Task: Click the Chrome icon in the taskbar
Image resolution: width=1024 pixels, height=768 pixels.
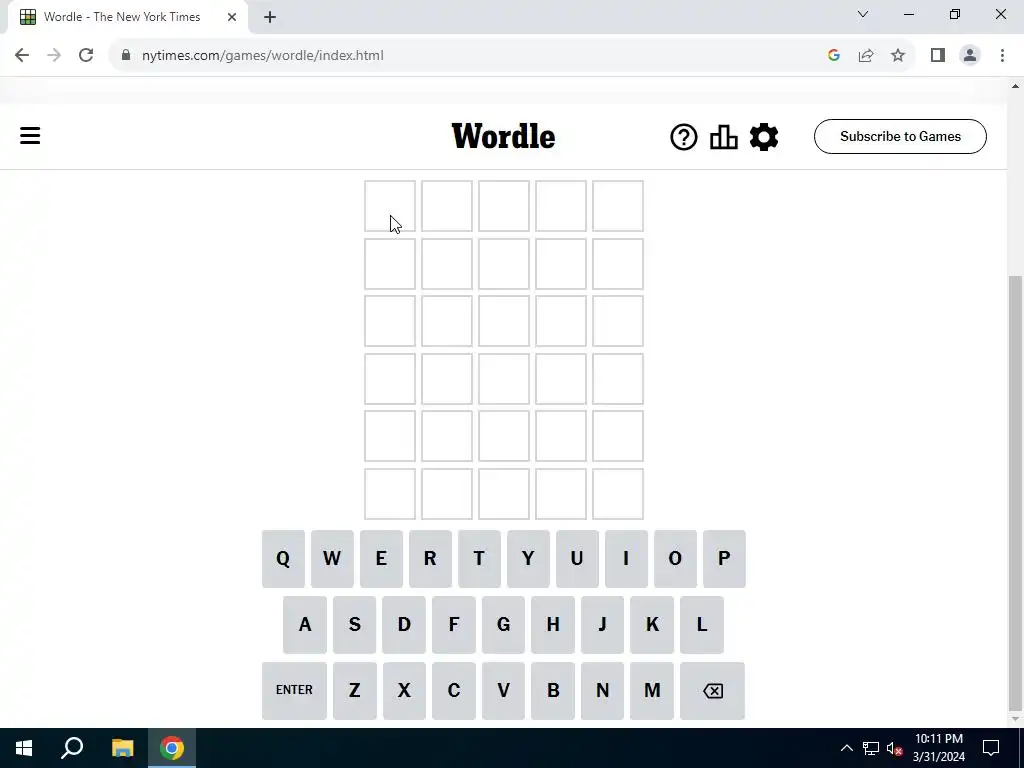Action: pos(172,748)
